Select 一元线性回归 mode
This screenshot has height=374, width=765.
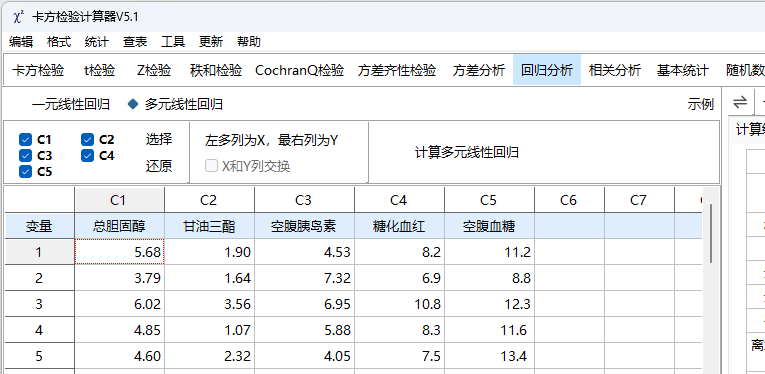71,104
